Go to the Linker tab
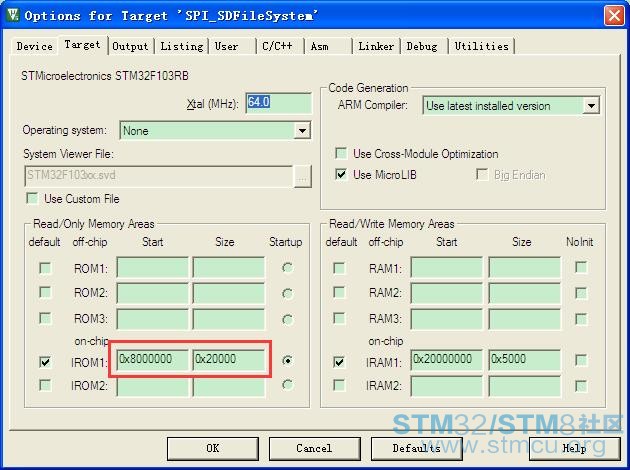This screenshot has height=470, width=630. coord(376,46)
